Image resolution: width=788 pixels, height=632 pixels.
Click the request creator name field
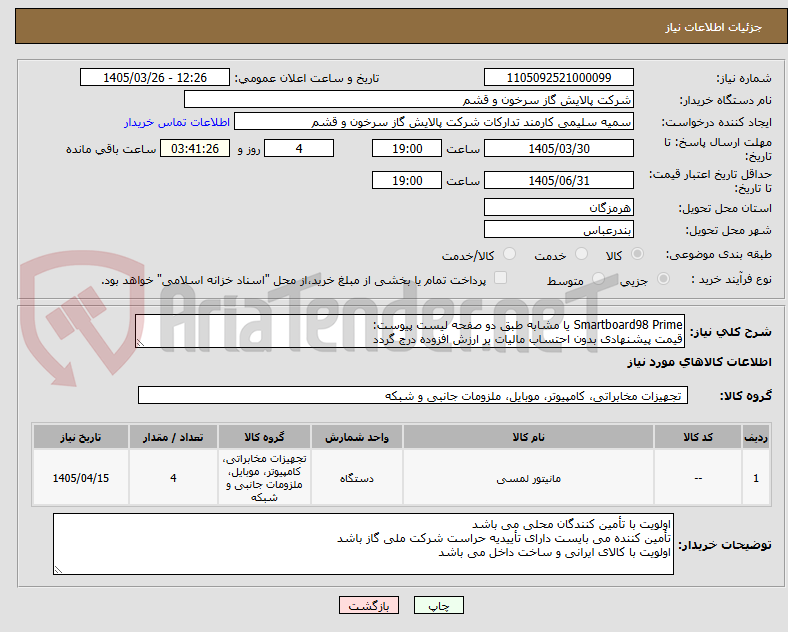434,122
